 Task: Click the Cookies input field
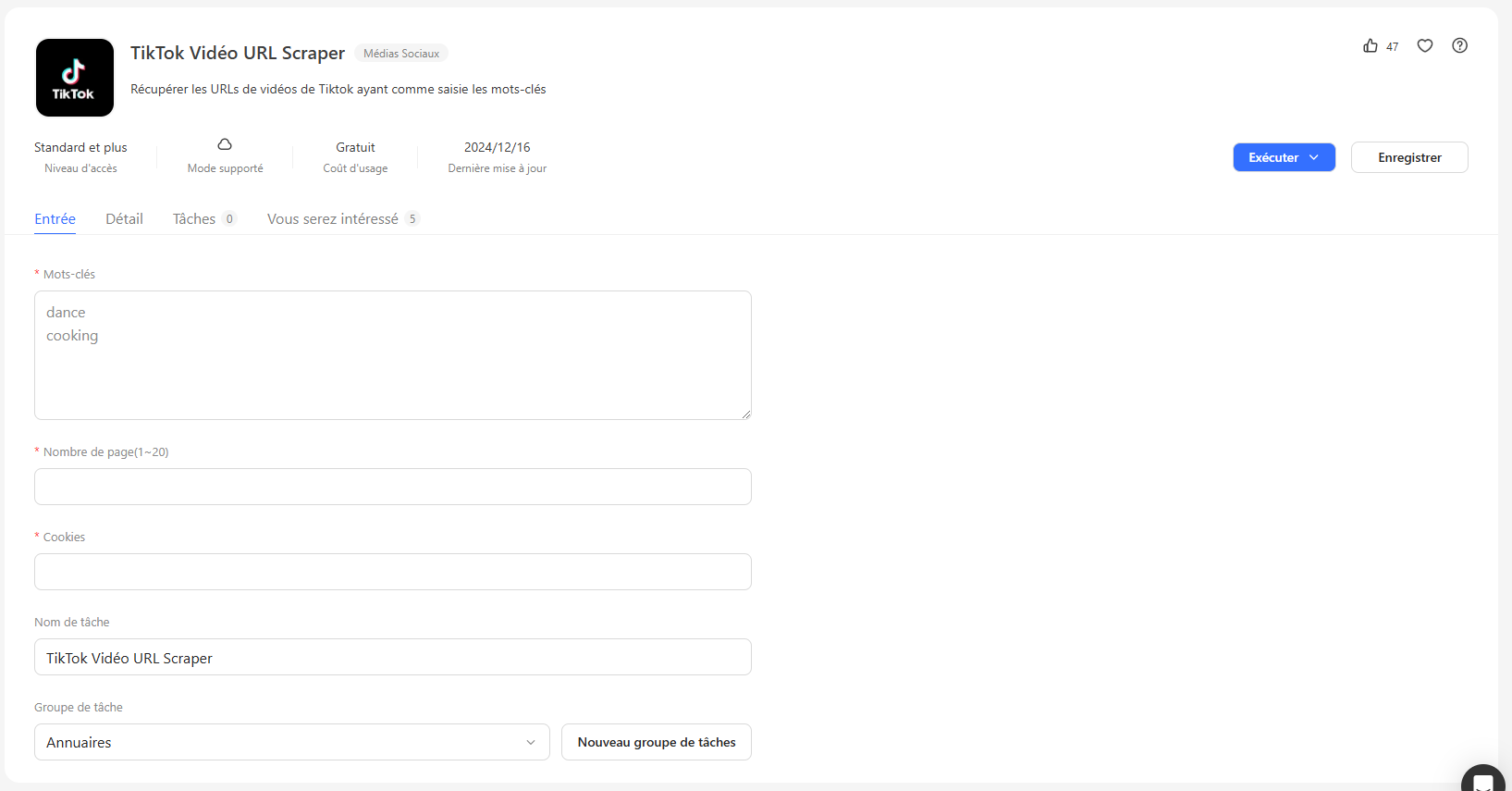click(x=393, y=572)
